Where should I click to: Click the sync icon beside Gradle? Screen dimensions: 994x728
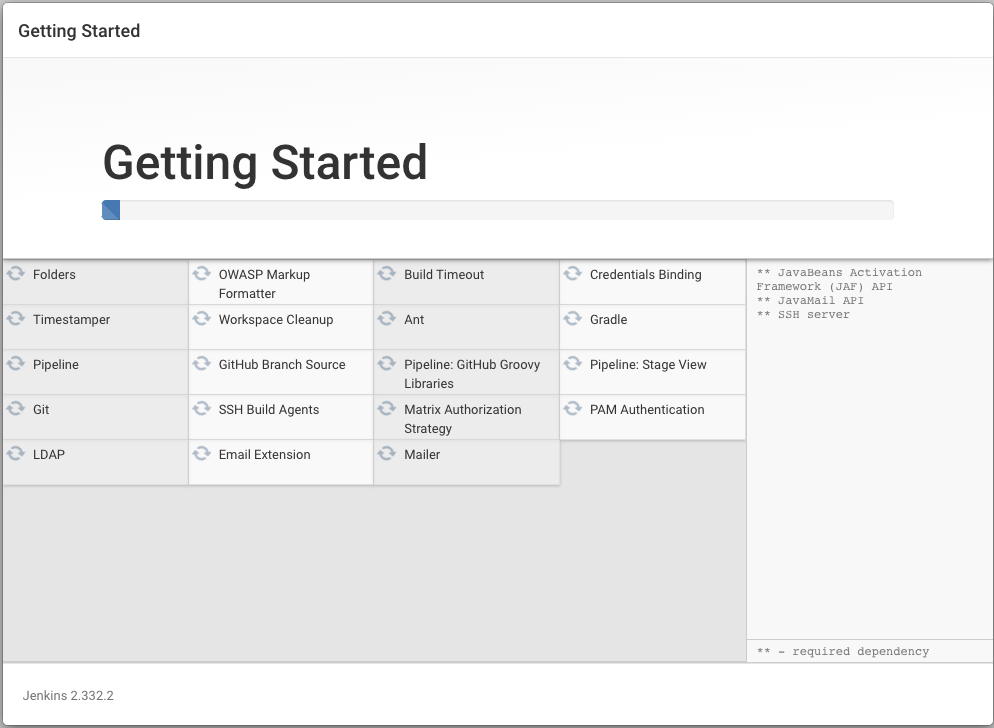pos(572,318)
